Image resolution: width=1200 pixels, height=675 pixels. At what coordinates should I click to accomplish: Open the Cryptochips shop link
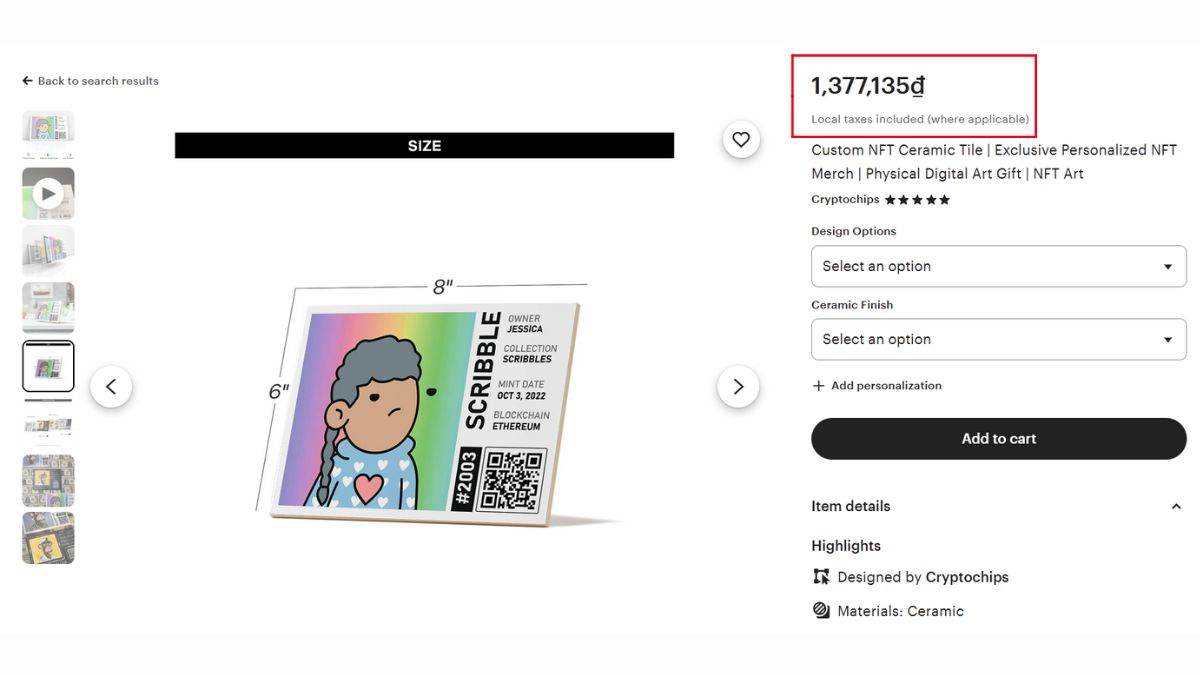[x=845, y=200]
